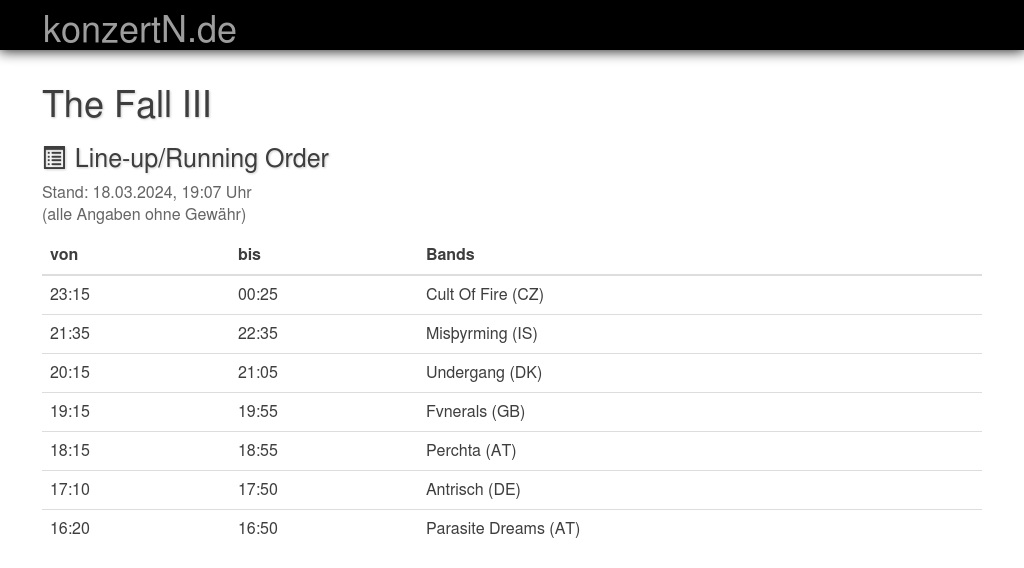Viewport: 1024px width, 568px height.
Task: Select the Antrisch (DE) band entry
Action: coord(473,489)
